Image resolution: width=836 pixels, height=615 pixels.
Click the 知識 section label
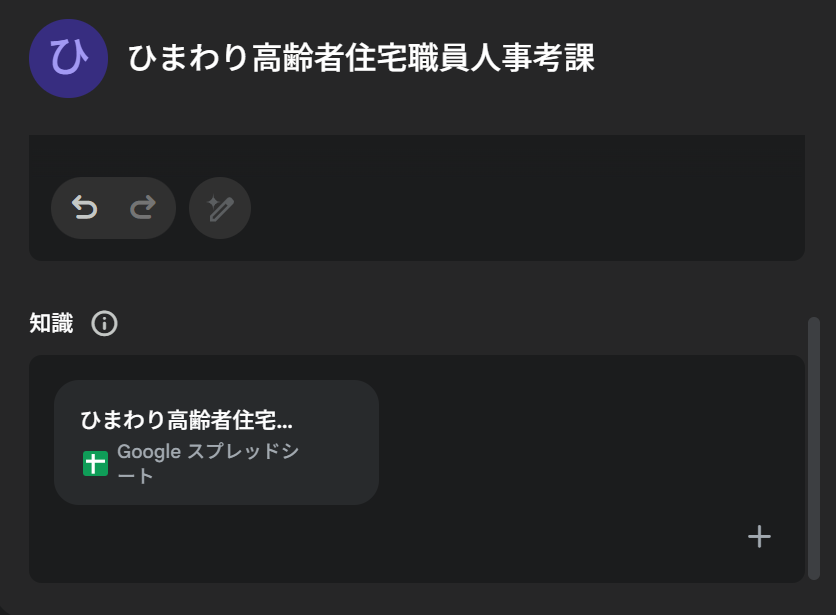51,324
